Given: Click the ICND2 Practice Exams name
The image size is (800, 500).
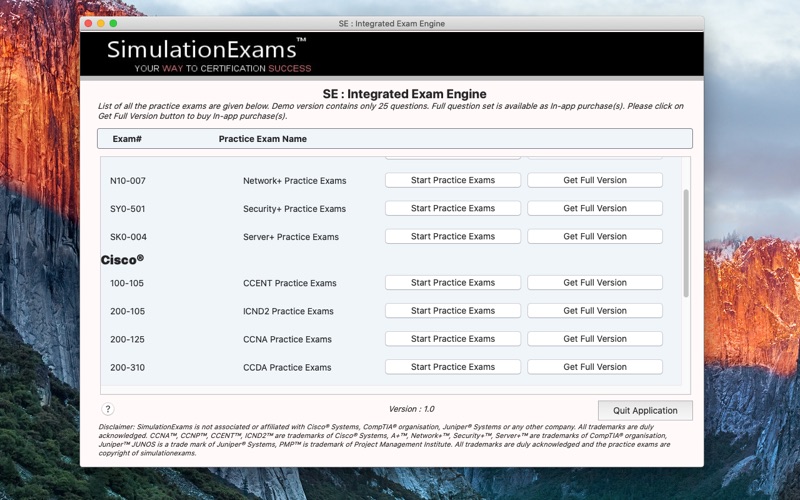Looking at the screenshot, I should click(x=288, y=311).
